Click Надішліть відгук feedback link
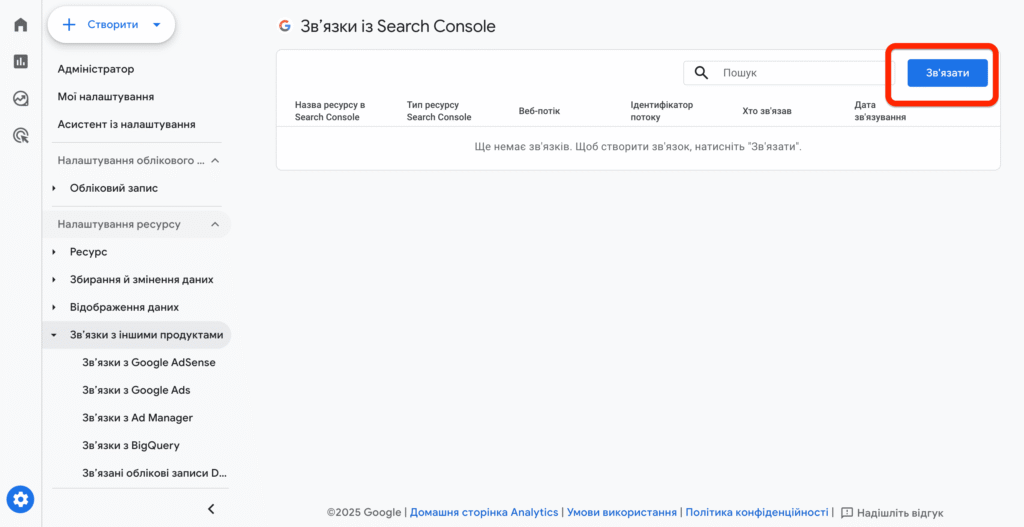The height and width of the screenshot is (527, 1024). tap(900, 513)
